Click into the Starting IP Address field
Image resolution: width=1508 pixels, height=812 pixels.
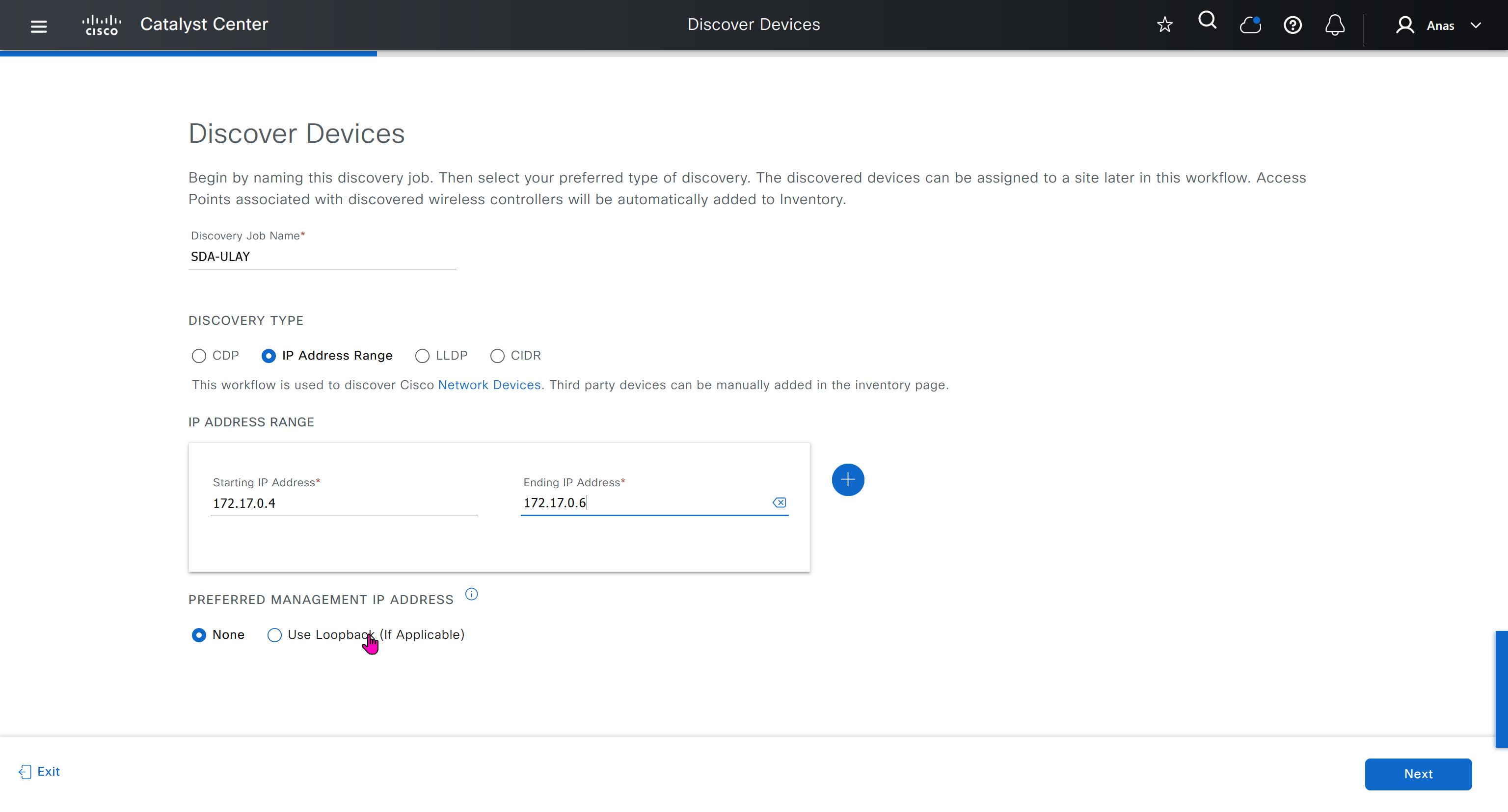pos(344,503)
